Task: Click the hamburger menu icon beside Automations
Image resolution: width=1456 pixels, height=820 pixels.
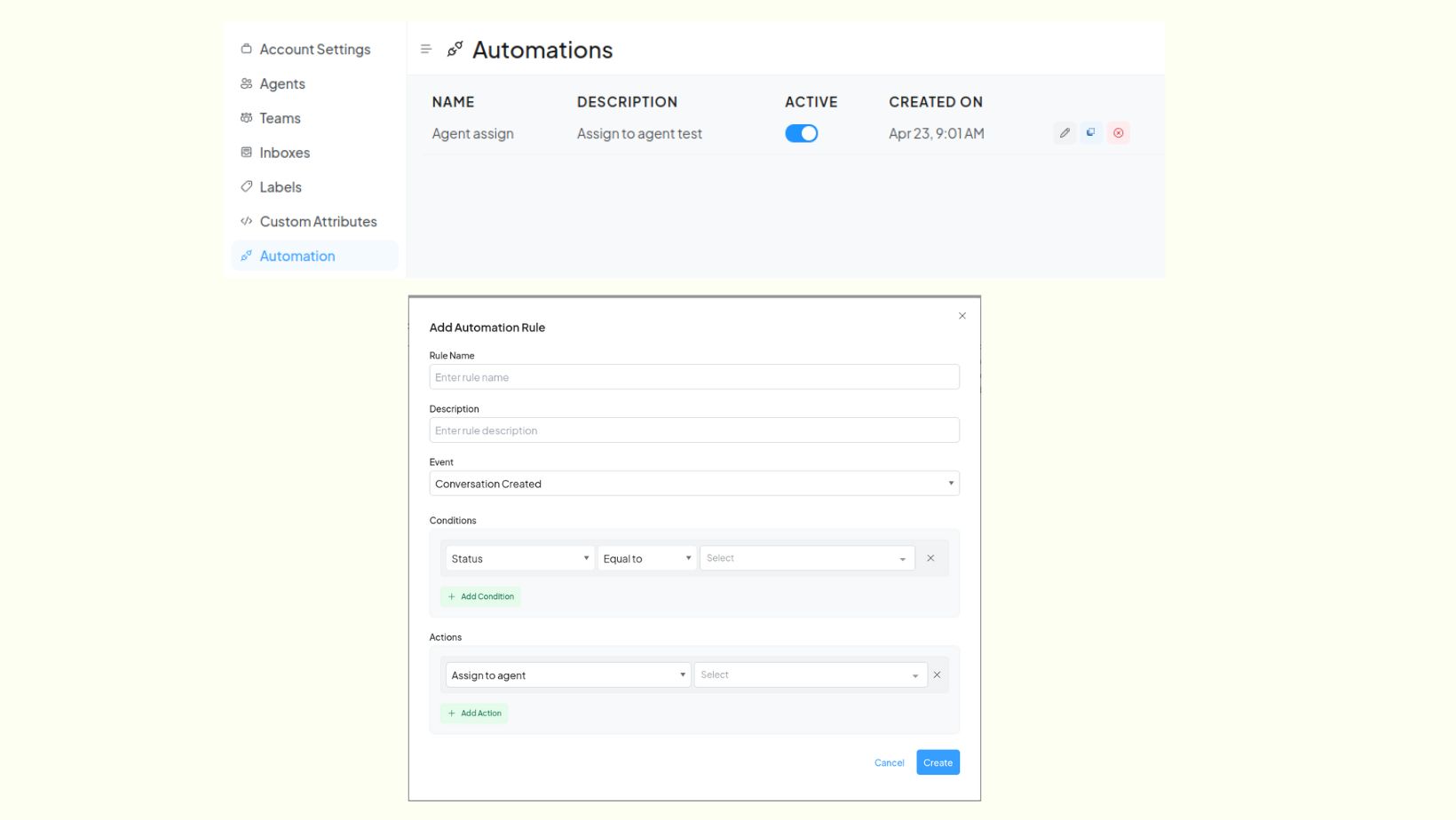Action: (425, 50)
